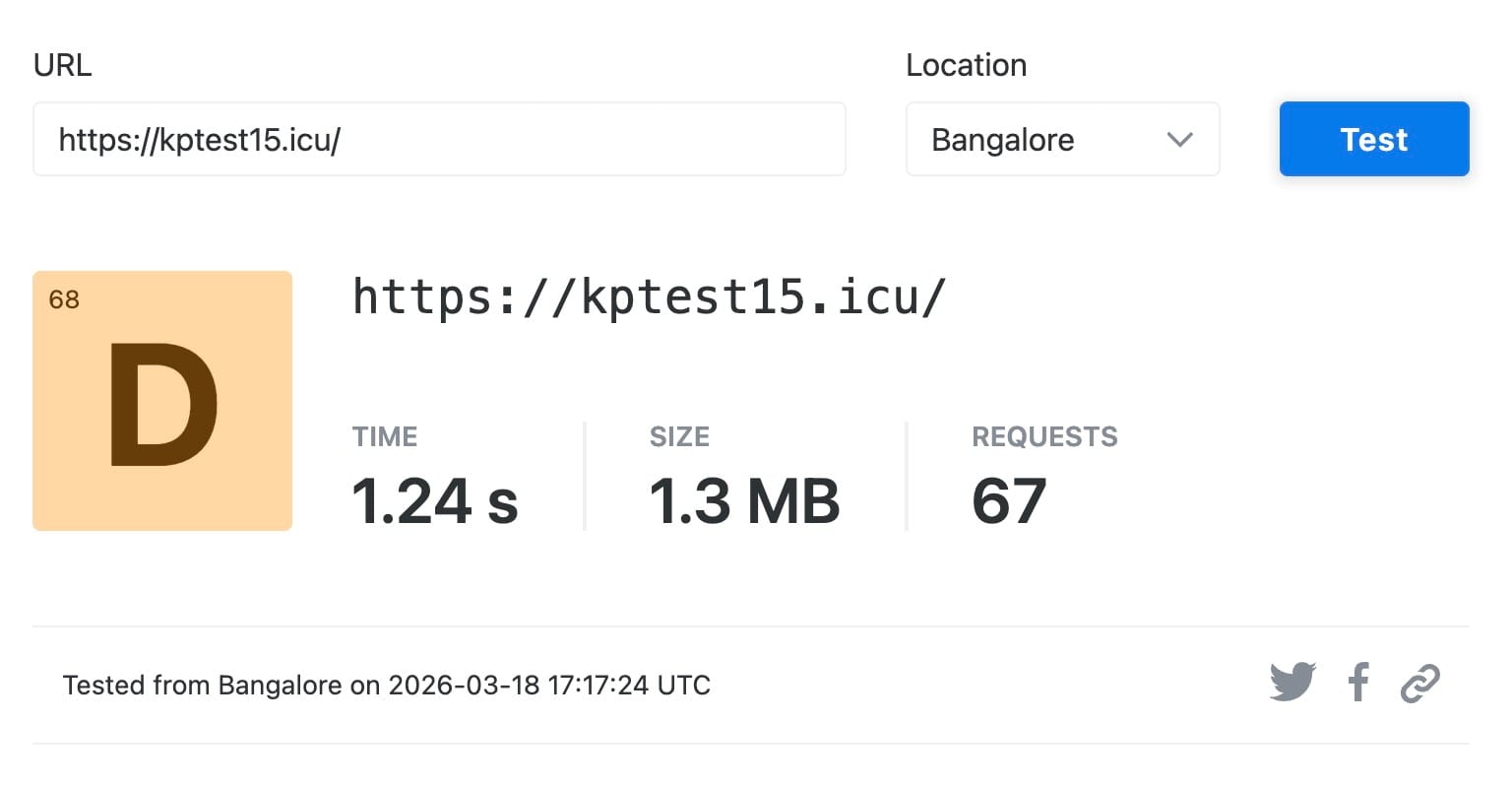Click the blue Test button
This screenshot has height=788, width=1512.
coord(1373,140)
